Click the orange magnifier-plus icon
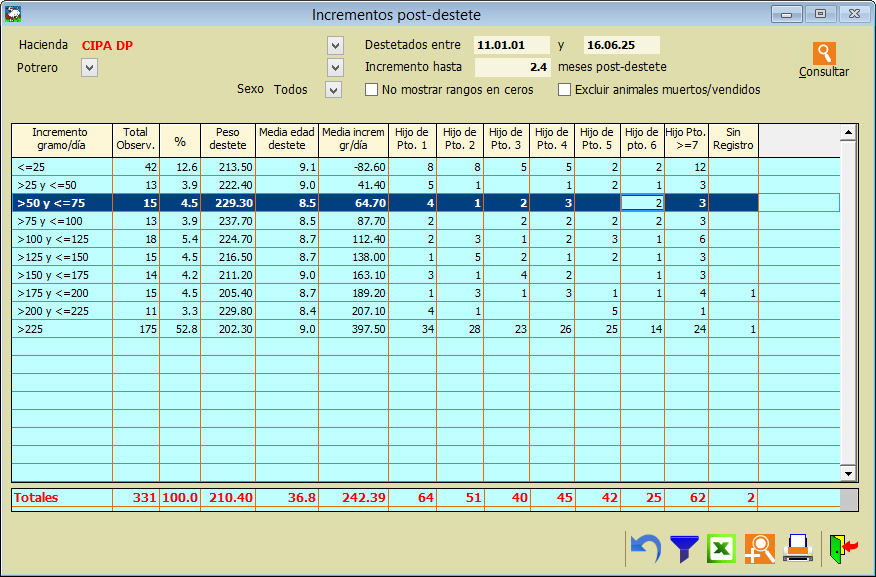Viewport: 876px width, 577px height. coord(759,548)
